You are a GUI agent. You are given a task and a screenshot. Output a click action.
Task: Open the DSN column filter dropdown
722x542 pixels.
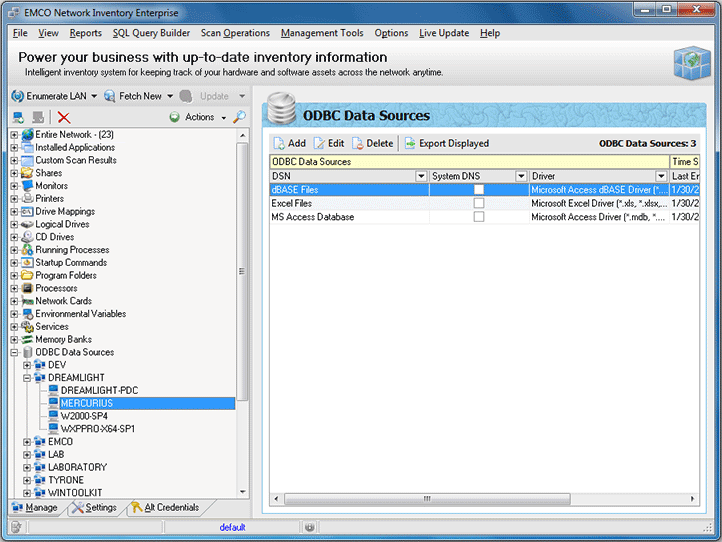pyautogui.click(x=421, y=176)
